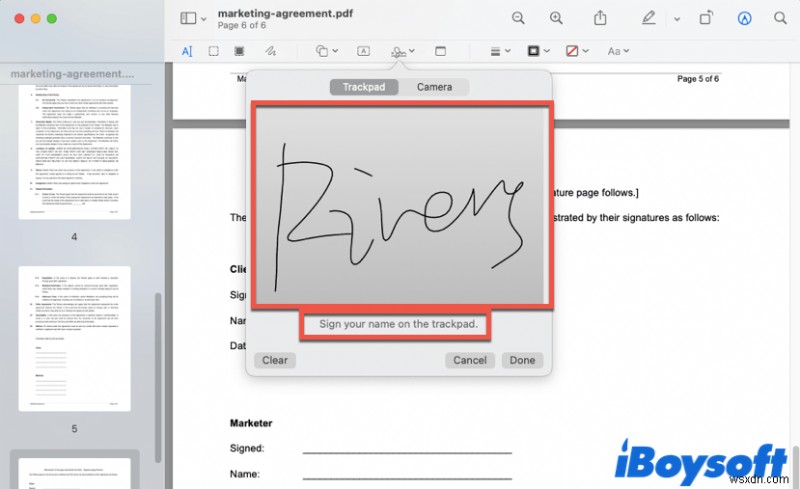The height and width of the screenshot is (489, 800).
Task: Click the Marketer Name line
Action: point(407,478)
